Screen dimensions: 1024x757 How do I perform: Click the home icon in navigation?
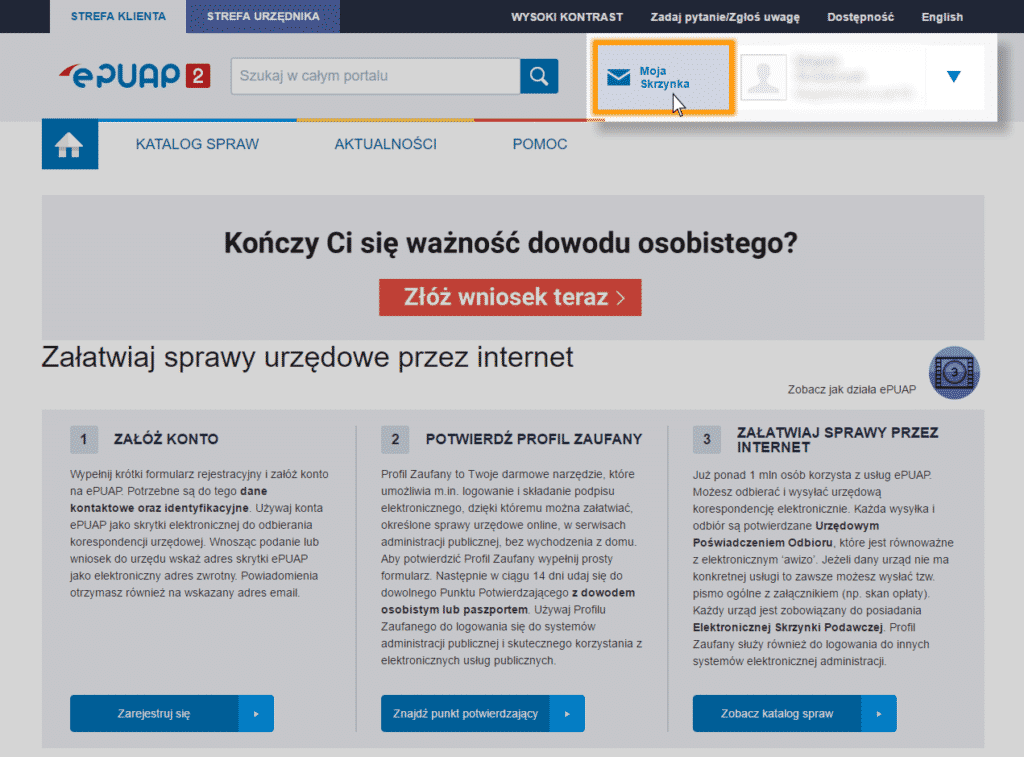70,144
